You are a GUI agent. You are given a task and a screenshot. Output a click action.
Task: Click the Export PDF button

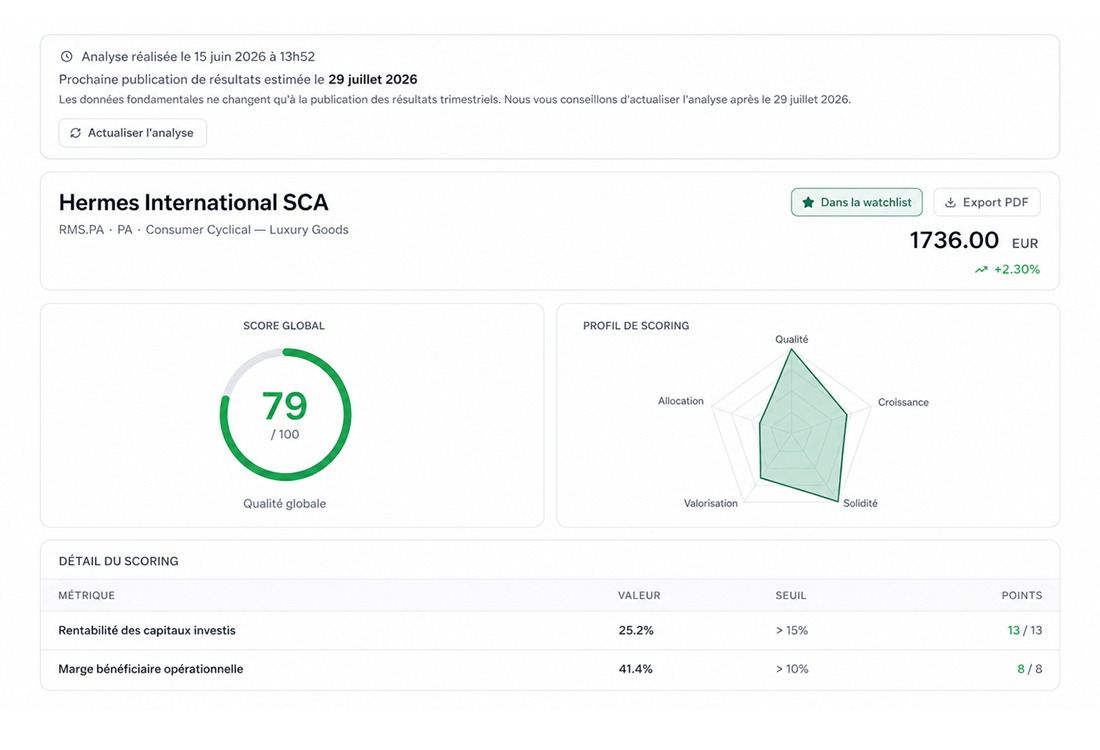(986, 202)
